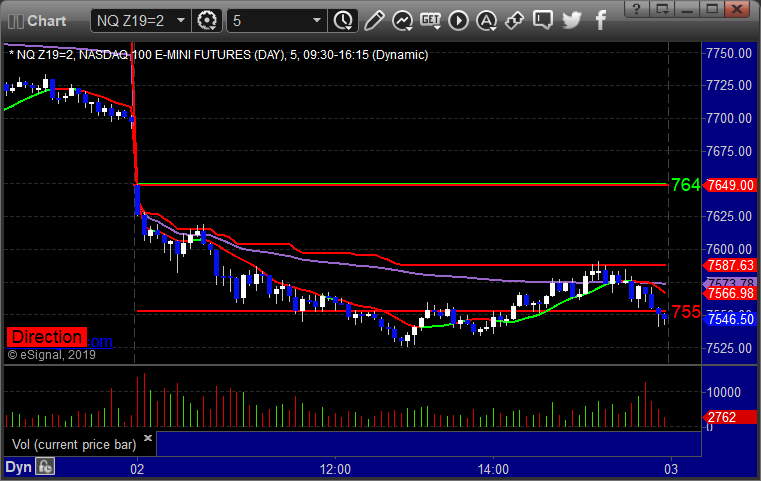Open the chat comment bubble icon
This screenshot has width=761, height=481.
tap(543, 21)
